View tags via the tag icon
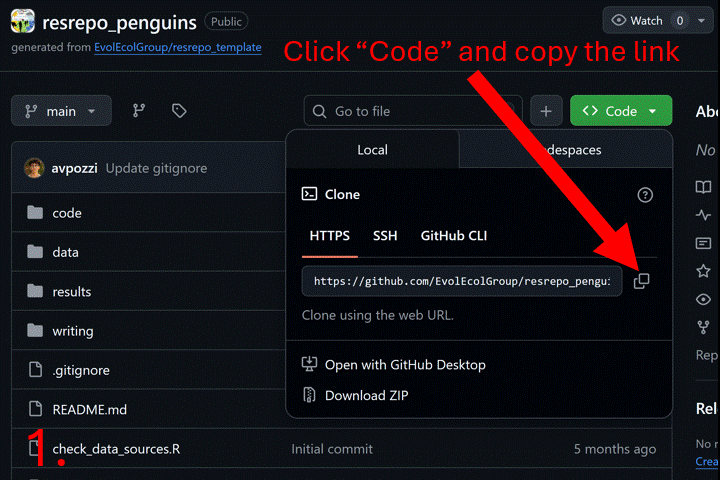Image resolution: width=720 pixels, height=480 pixels. (x=179, y=111)
